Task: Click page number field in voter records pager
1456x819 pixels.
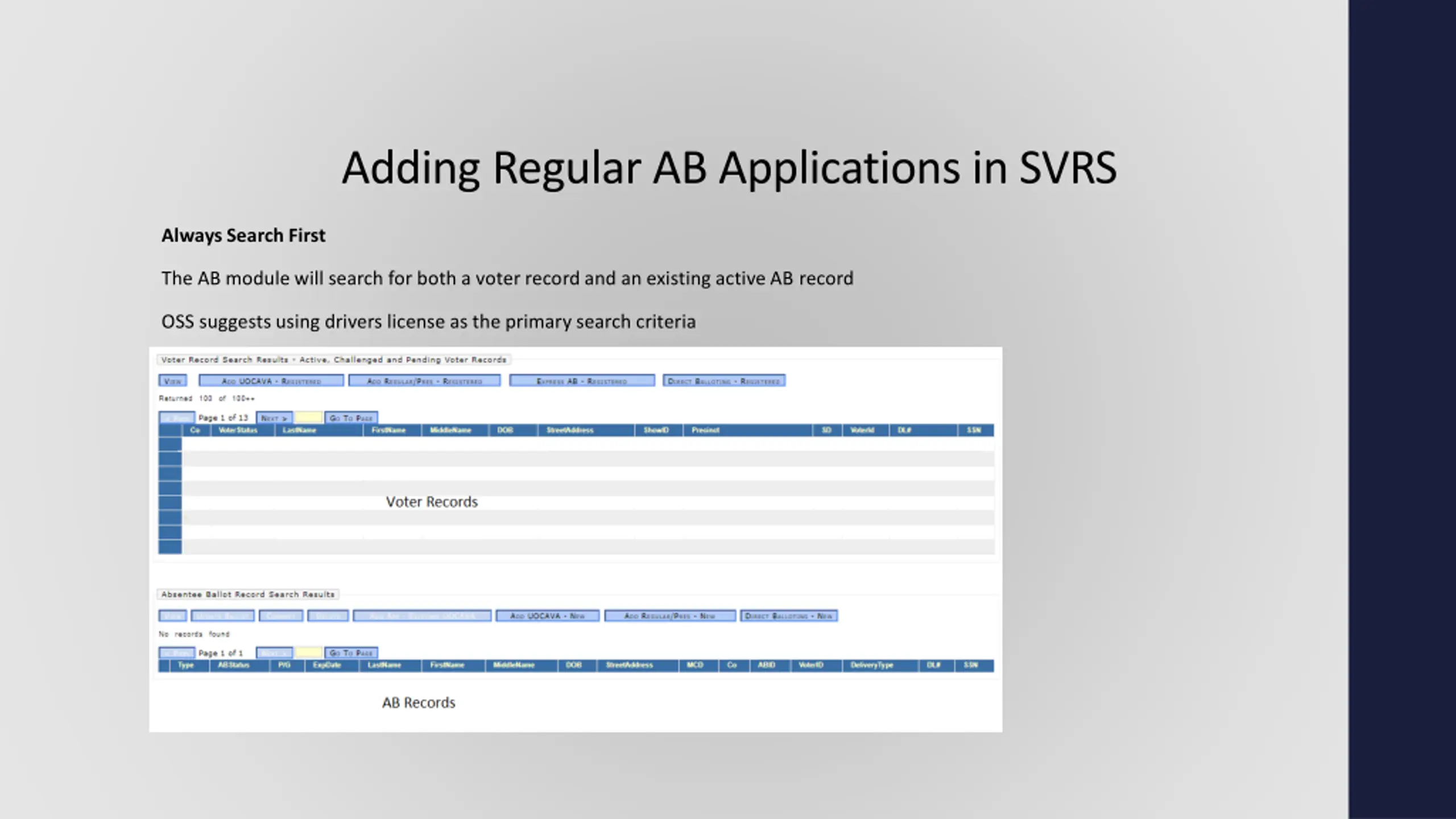Action: [x=309, y=417]
